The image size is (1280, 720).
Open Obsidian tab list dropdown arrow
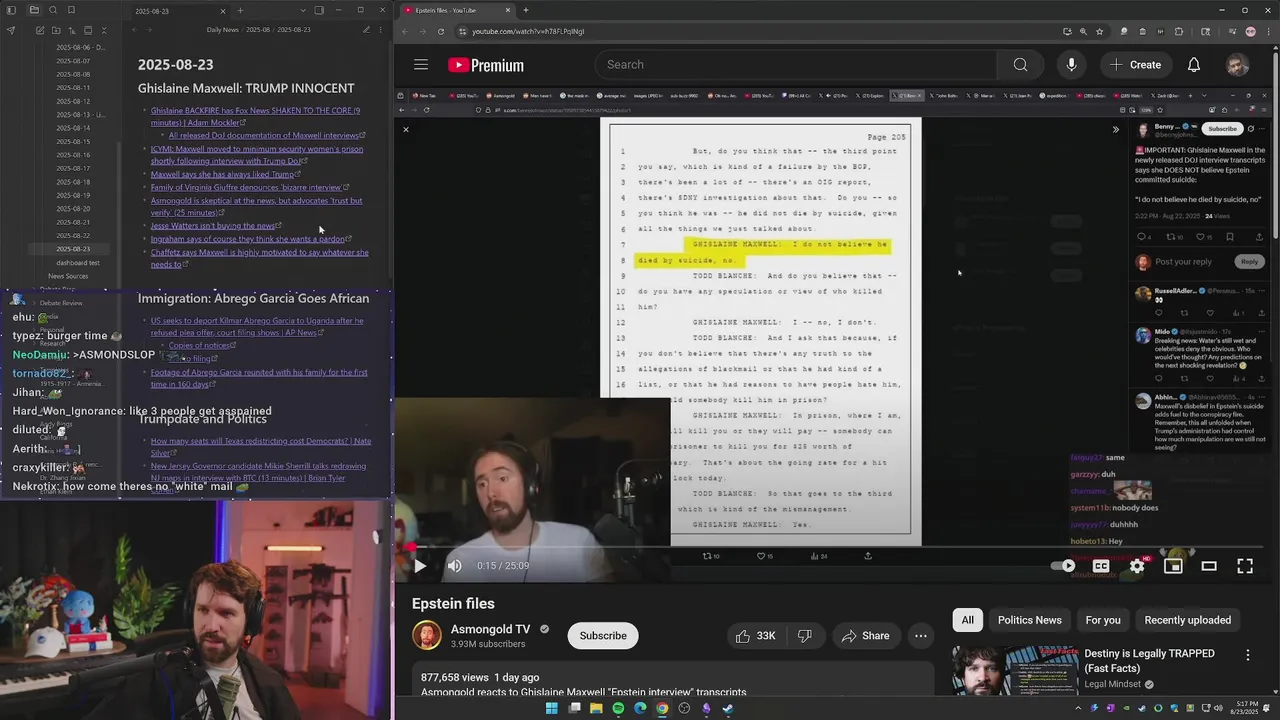302,10
